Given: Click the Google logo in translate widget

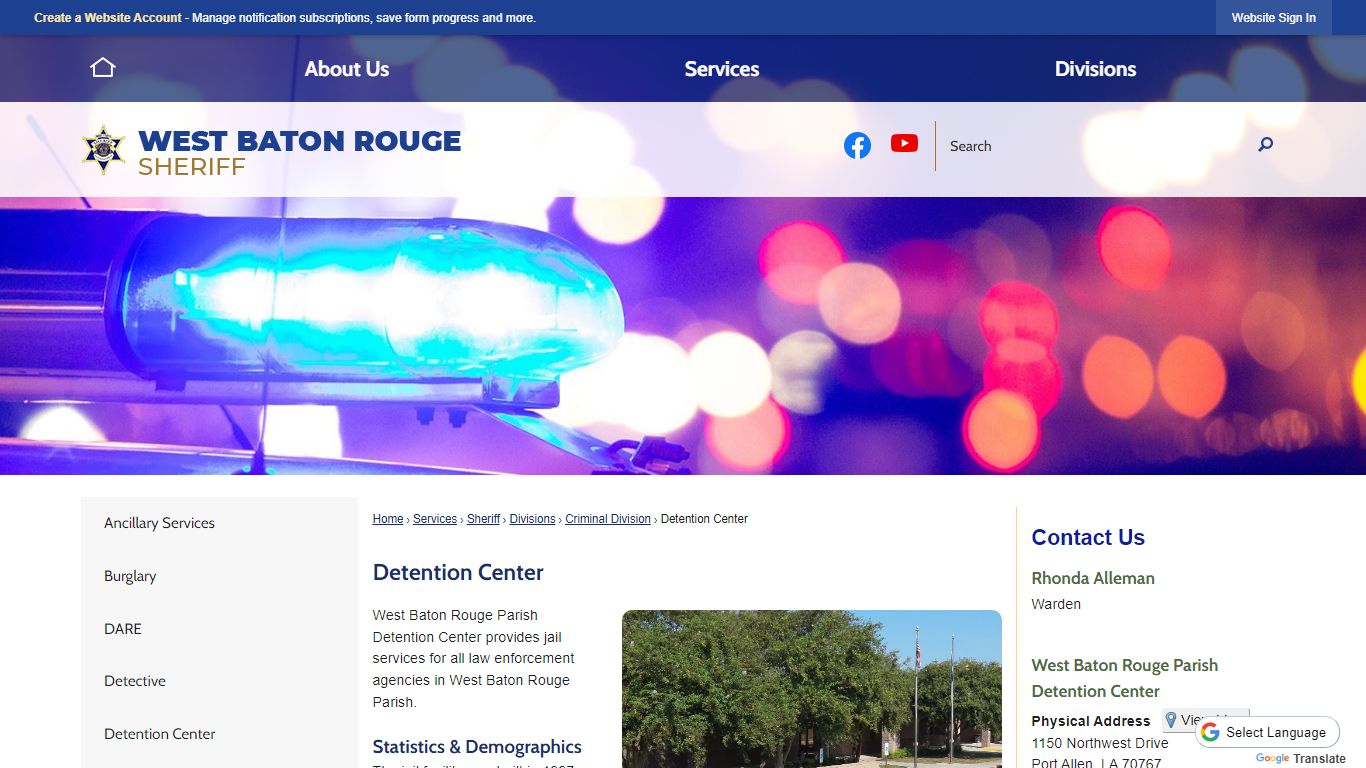Looking at the screenshot, I should [x=1210, y=732].
